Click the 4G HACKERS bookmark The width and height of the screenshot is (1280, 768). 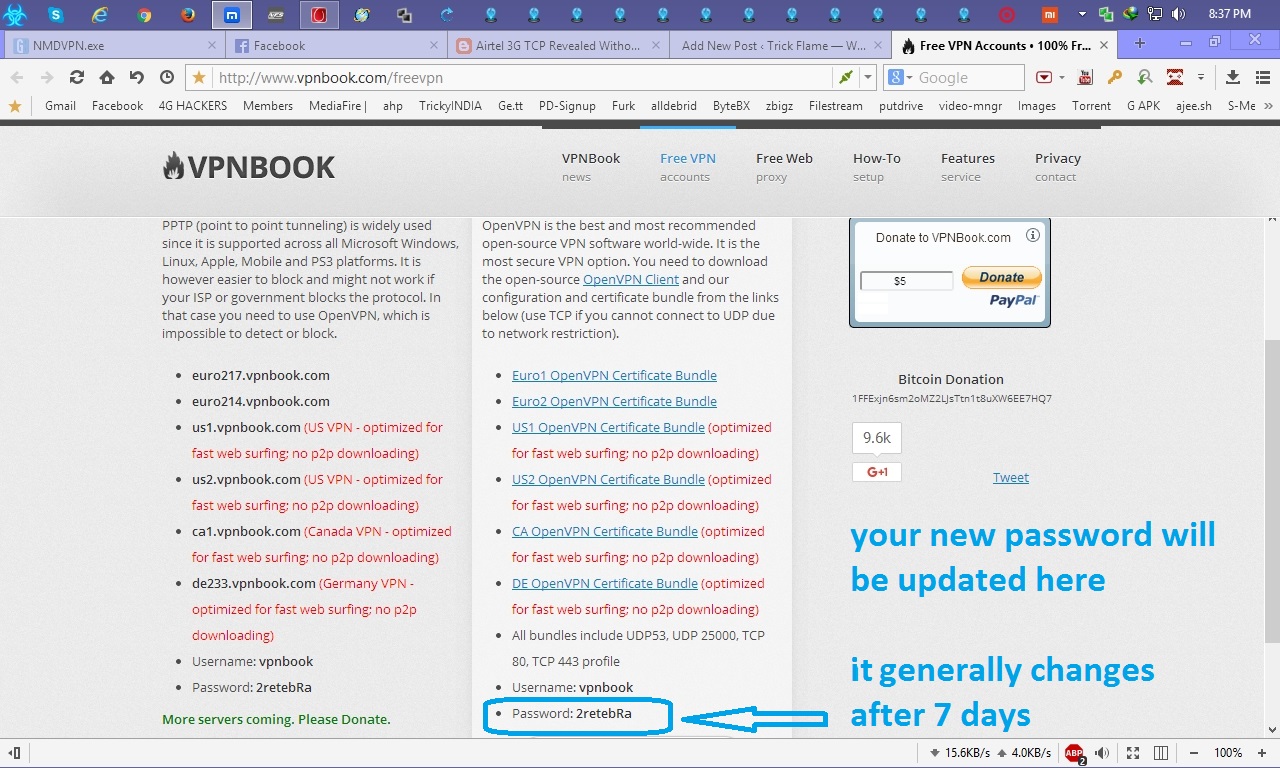click(193, 105)
